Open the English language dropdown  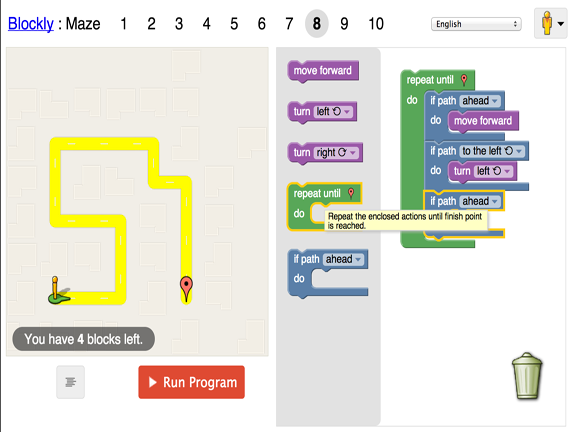coord(476,24)
